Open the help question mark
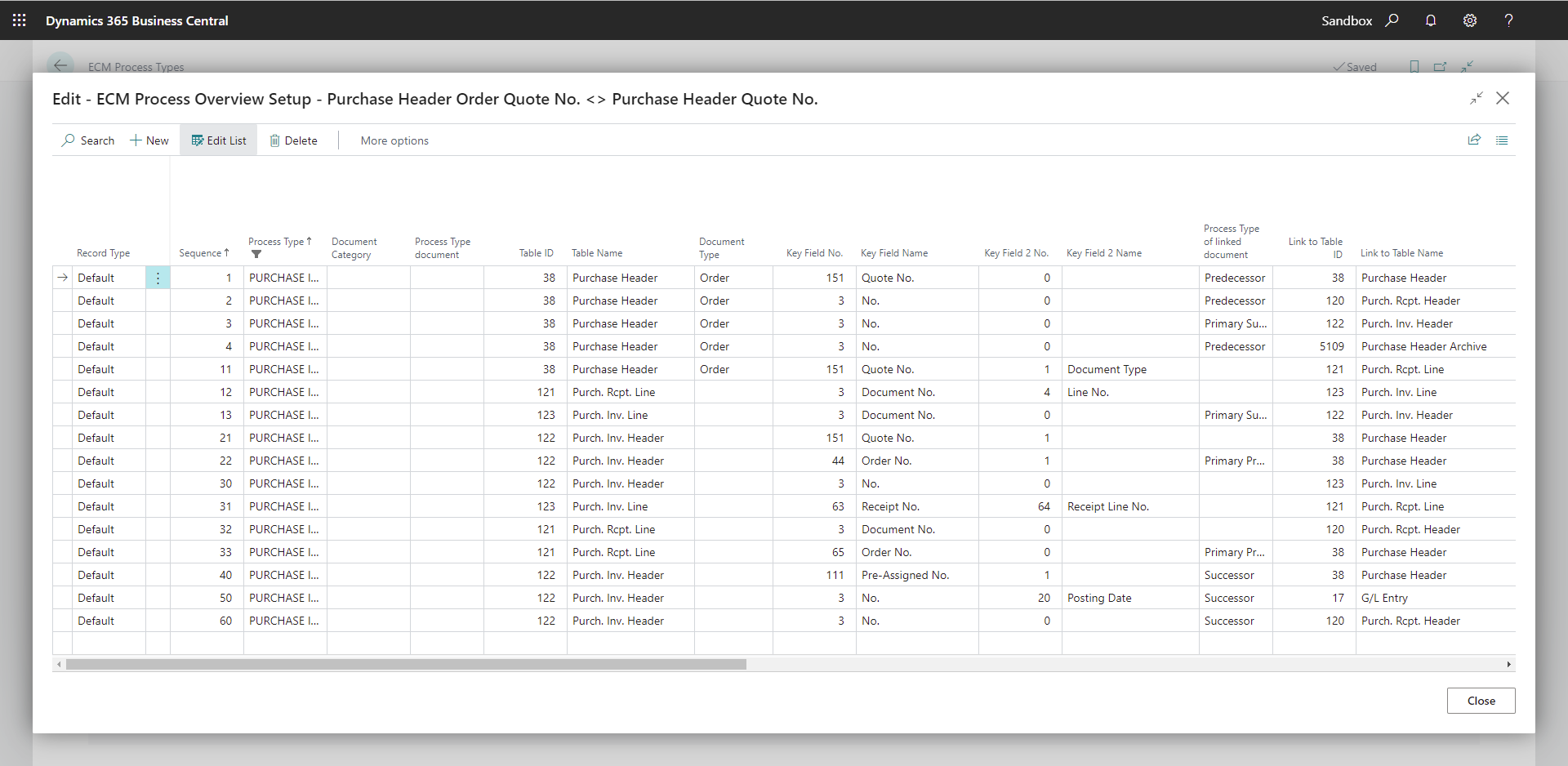The height and width of the screenshot is (766, 1568). pos(1508,20)
